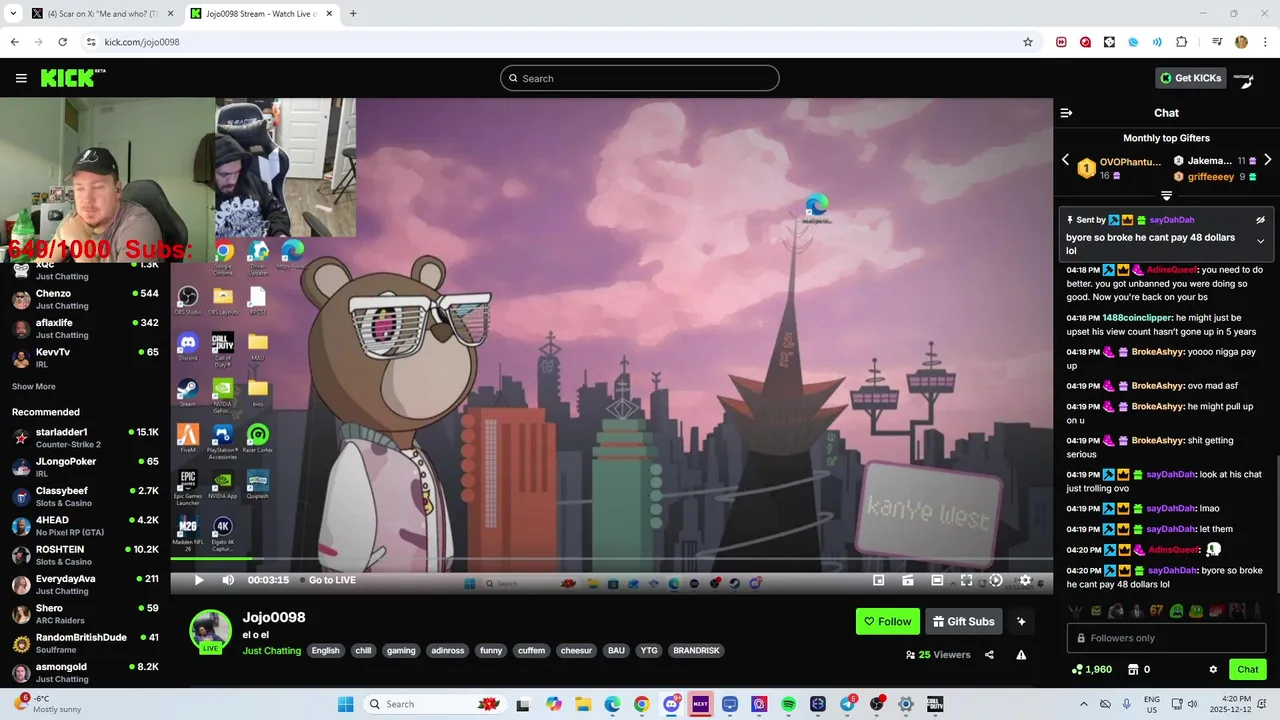Play the video
Viewport: 1280px width, 720px height.
(198, 580)
